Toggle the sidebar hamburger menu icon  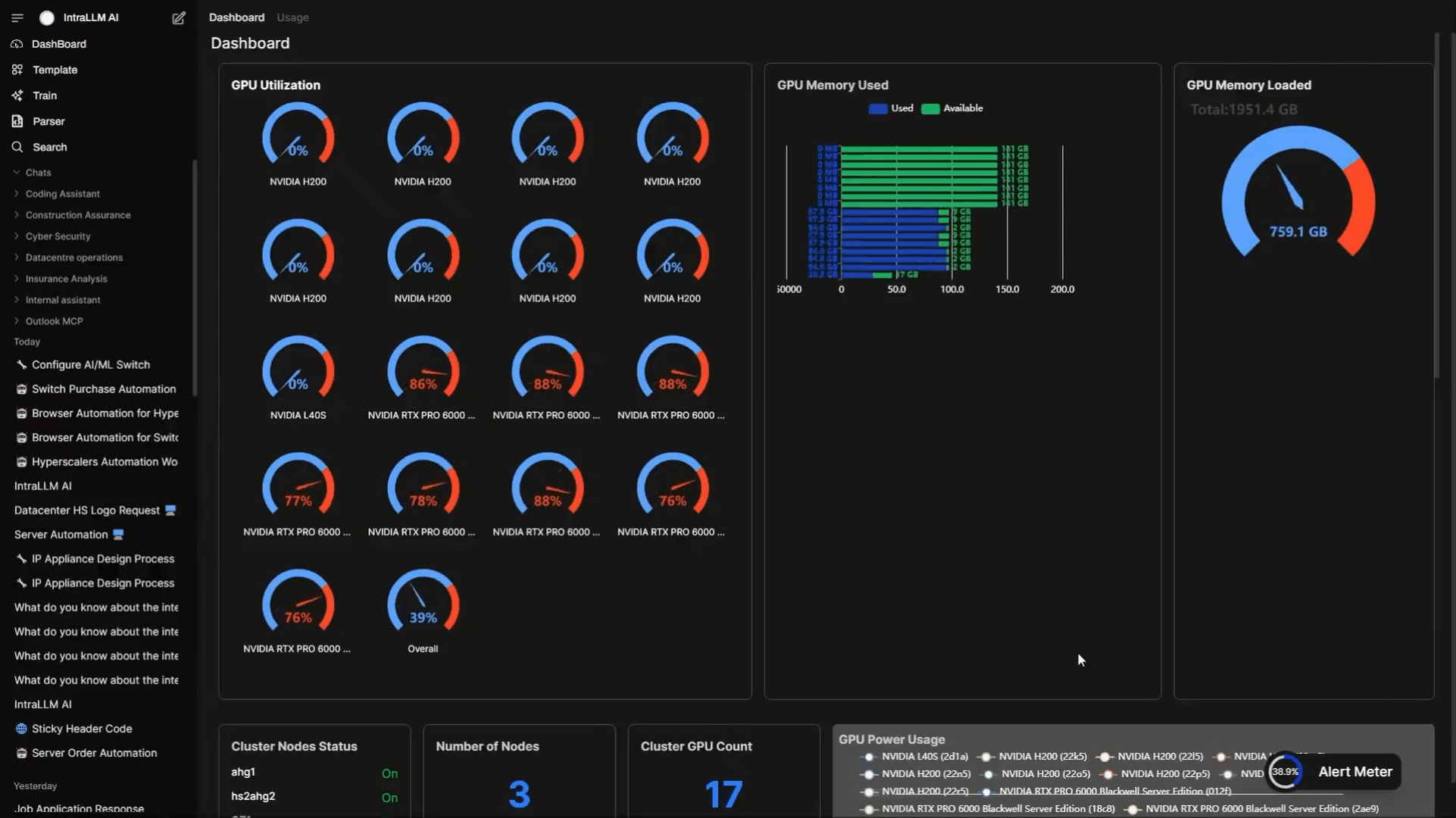point(17,17)
